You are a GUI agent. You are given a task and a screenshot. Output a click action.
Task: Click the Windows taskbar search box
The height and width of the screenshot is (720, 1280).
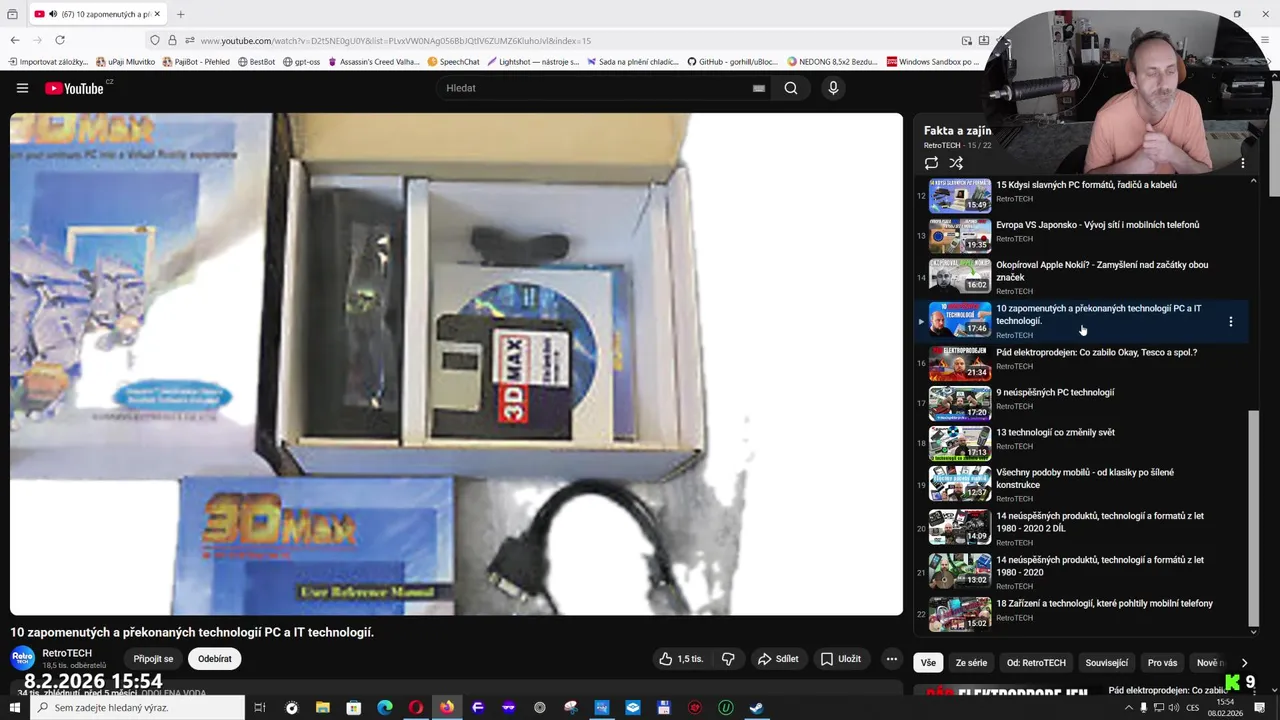pos(138,708)
